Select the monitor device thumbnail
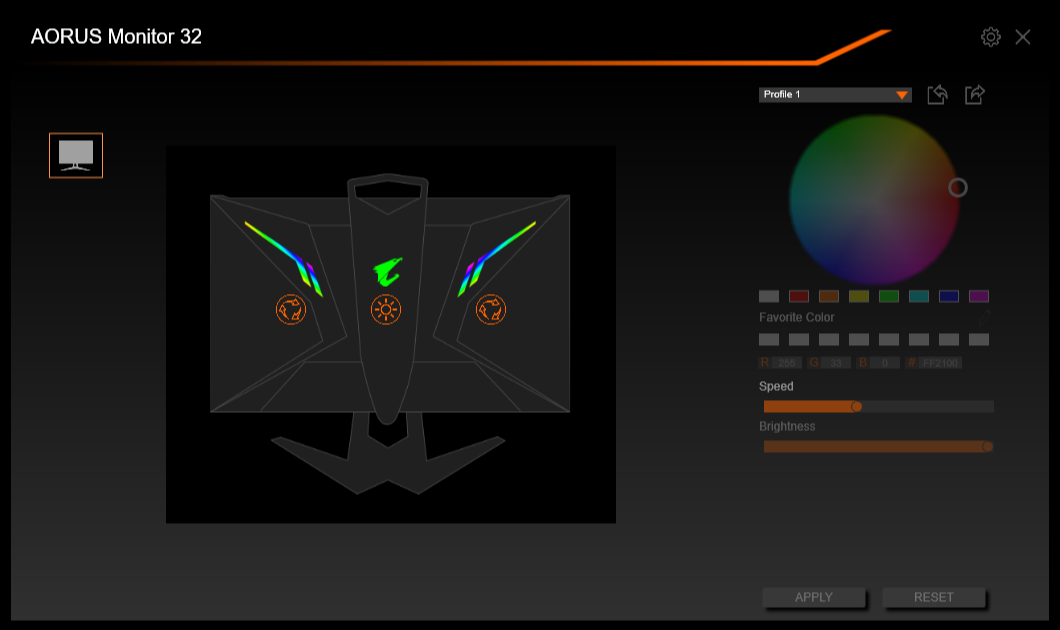1060x630 pixels. click(76, 155)
